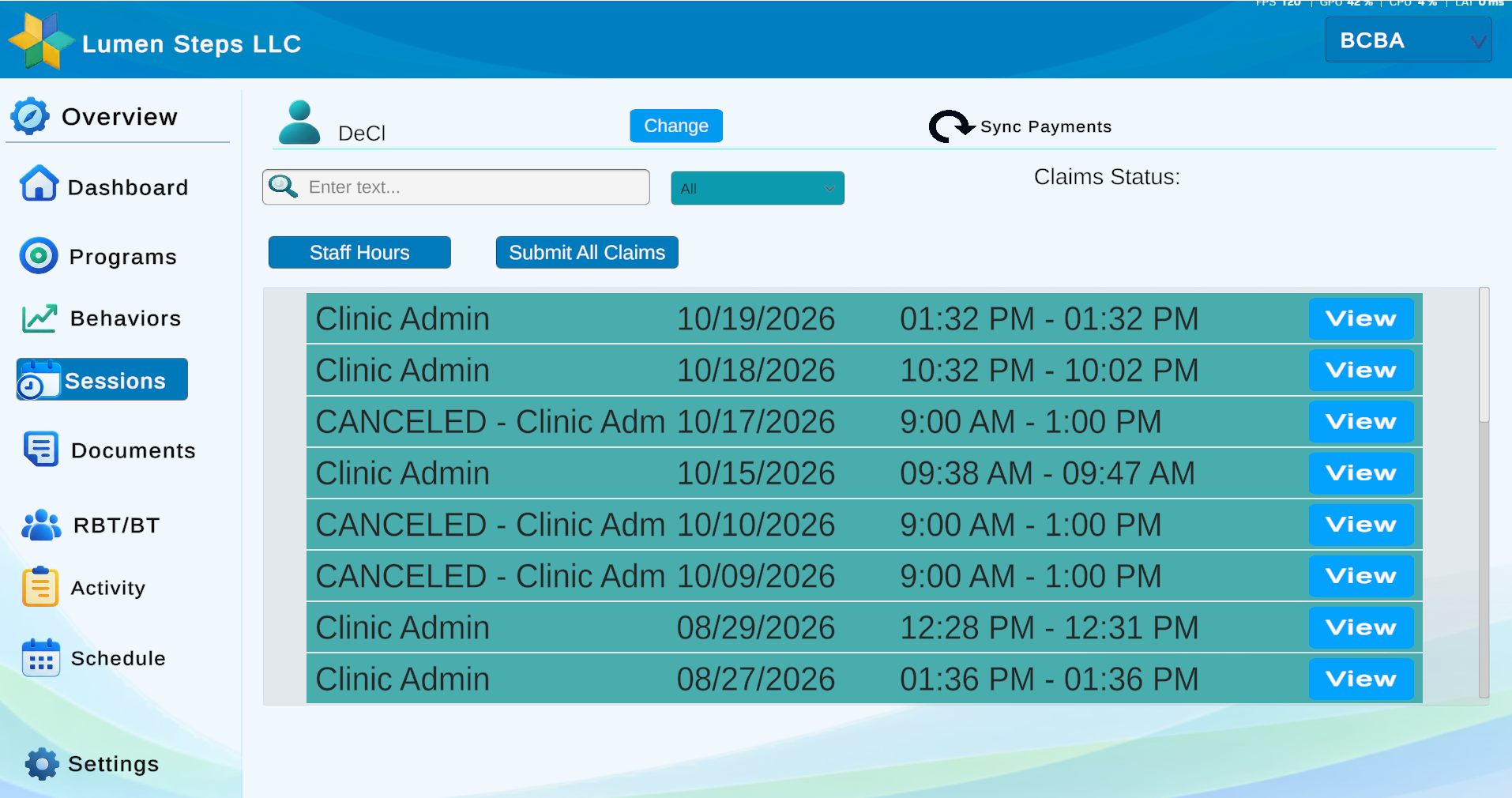Click the Sync Payments label
Image resolution: width=1512 pixels, height=798 pixels.
click(x=1046, y=126)
